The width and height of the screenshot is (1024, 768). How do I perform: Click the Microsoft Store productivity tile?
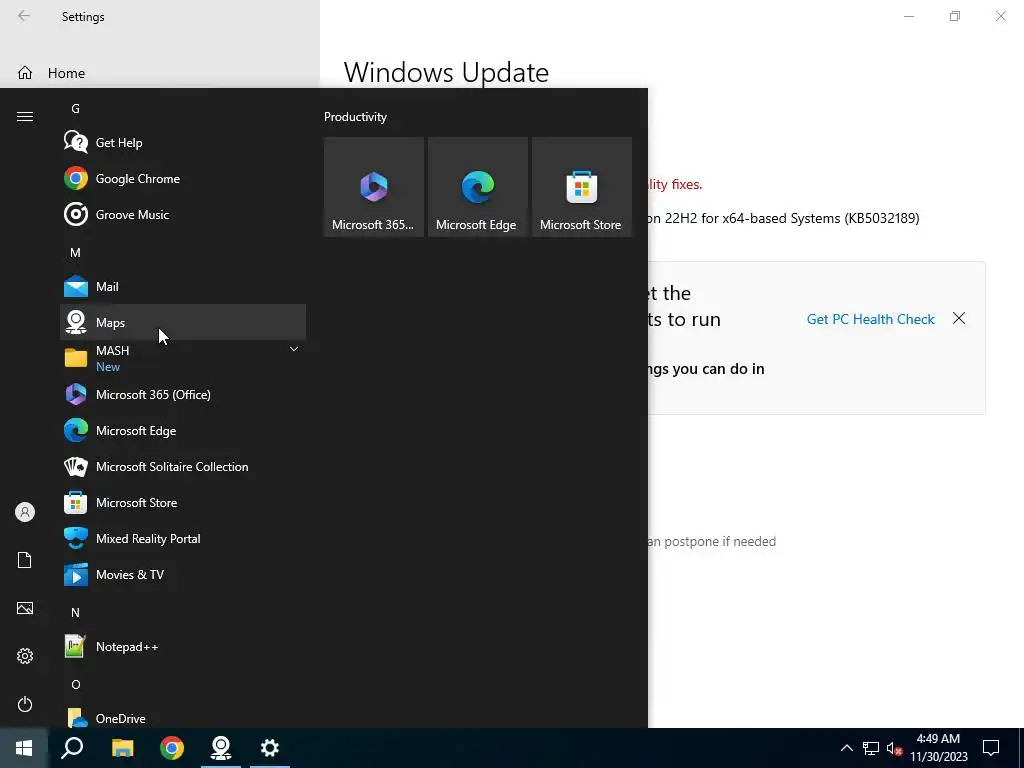point(582,187)
